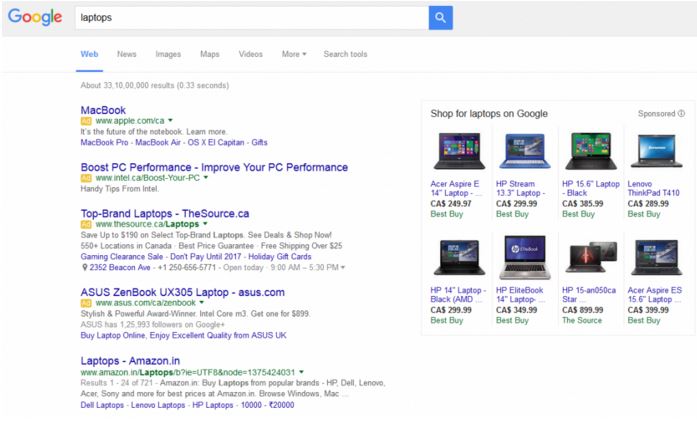Switch to the Maps tab
The height and width of the screenshot is (421, 697).
pyautogui.click(x=209, y=54)
